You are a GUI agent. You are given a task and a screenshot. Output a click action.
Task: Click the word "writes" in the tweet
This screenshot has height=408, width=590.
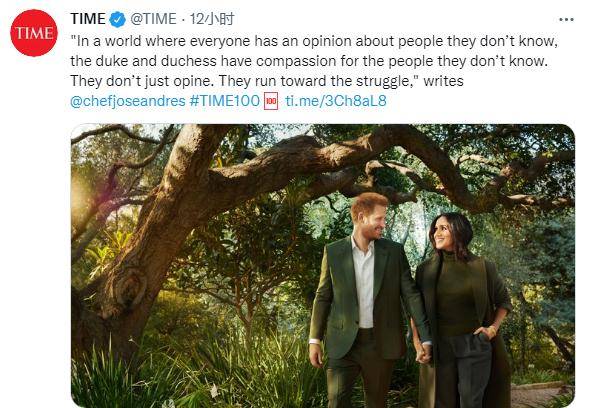click(x=443, y=81)
